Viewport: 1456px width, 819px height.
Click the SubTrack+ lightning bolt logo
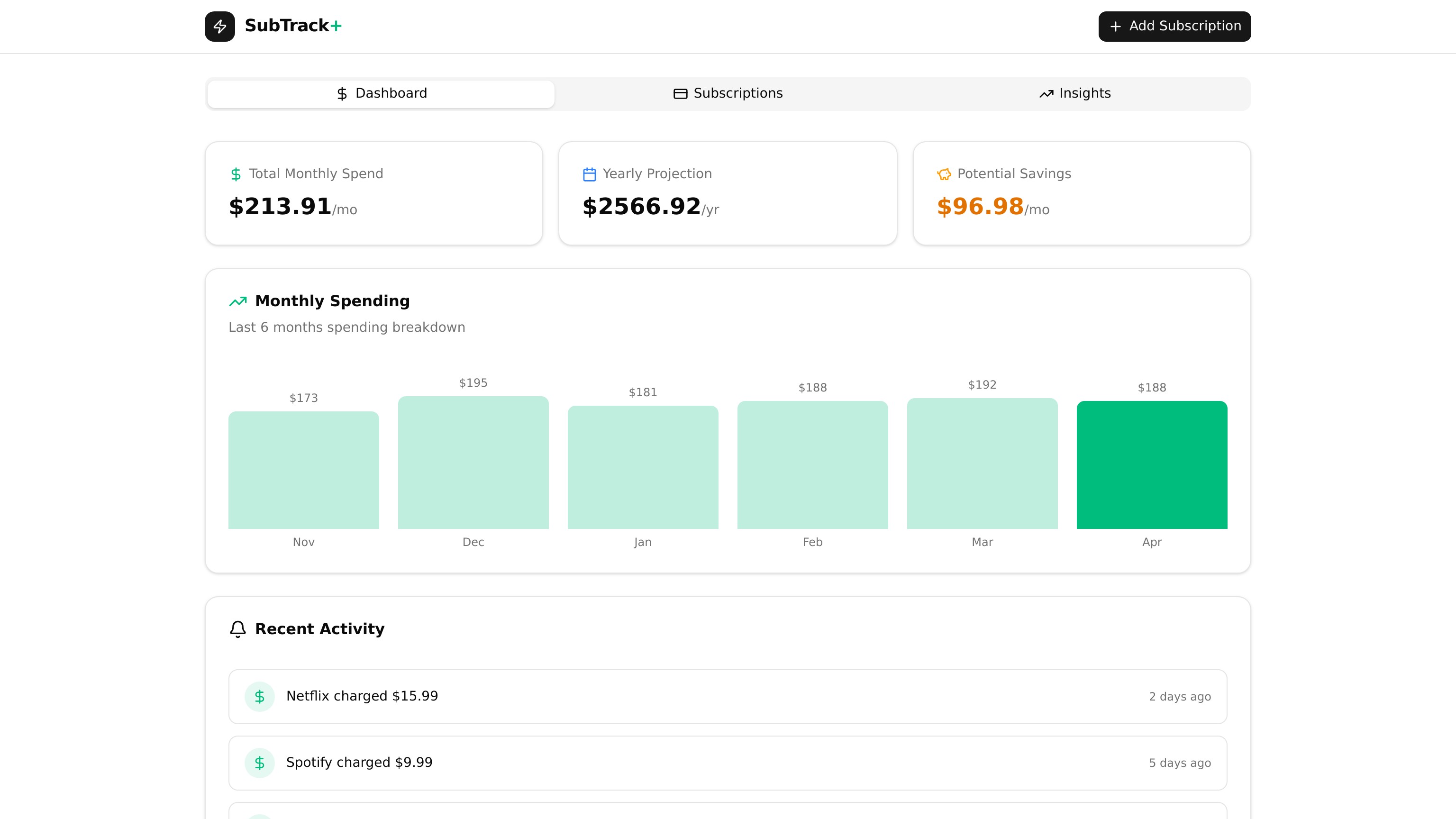point(220,26)
